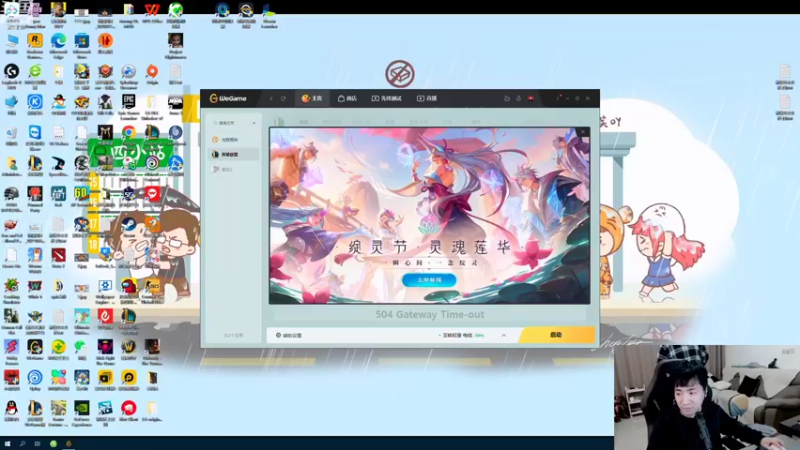The image size is (800, 450).
Task: Open TeamViewer desktop icon
Action: [35, 137]
